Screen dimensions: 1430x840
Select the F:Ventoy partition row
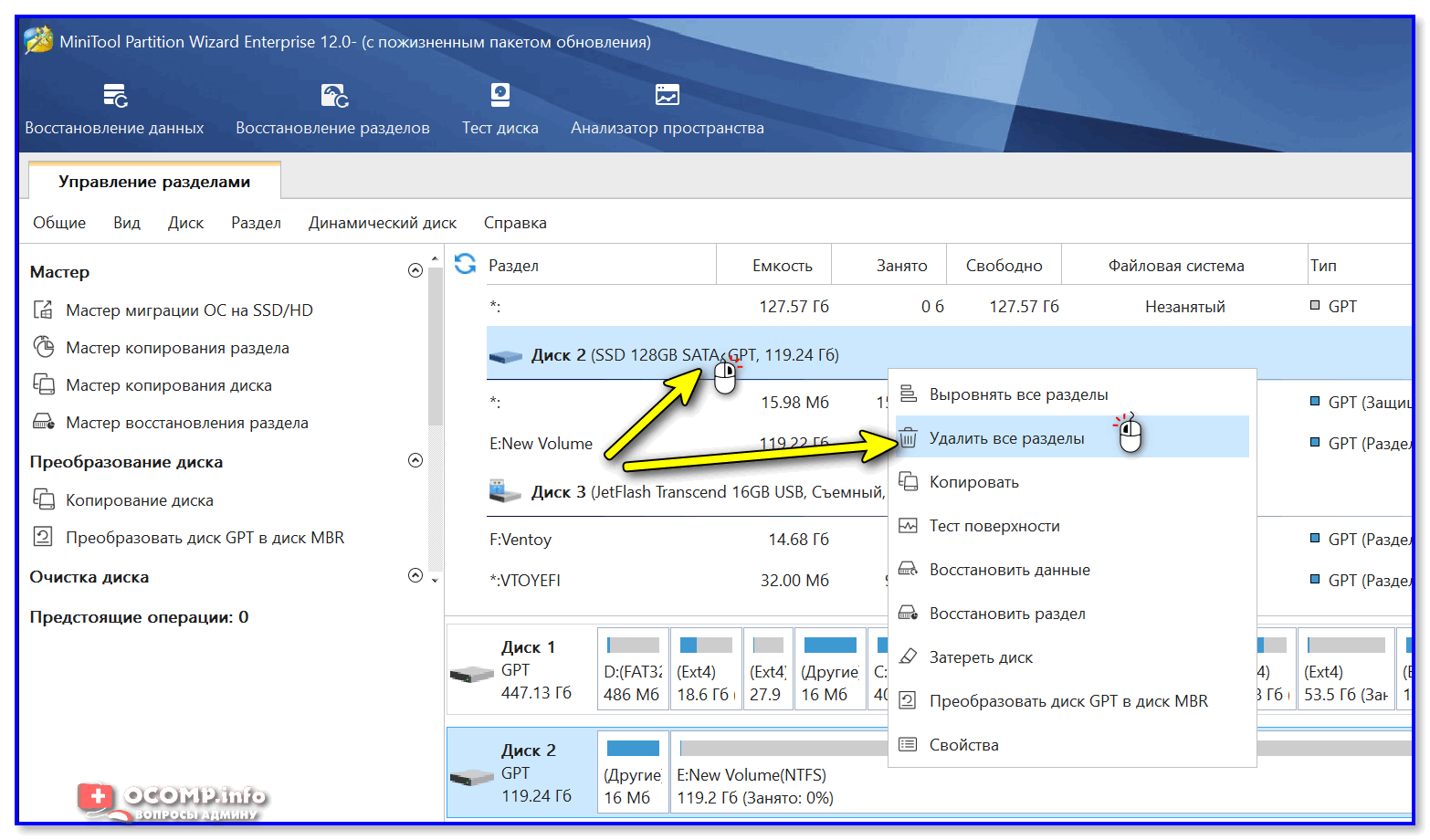point(687,540)
